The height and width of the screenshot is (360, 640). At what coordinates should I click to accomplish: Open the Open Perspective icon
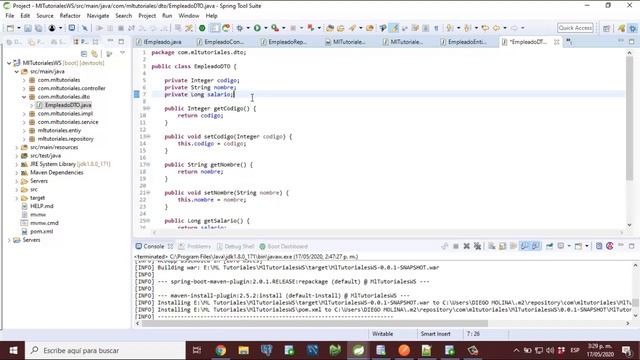coord(607,28)
